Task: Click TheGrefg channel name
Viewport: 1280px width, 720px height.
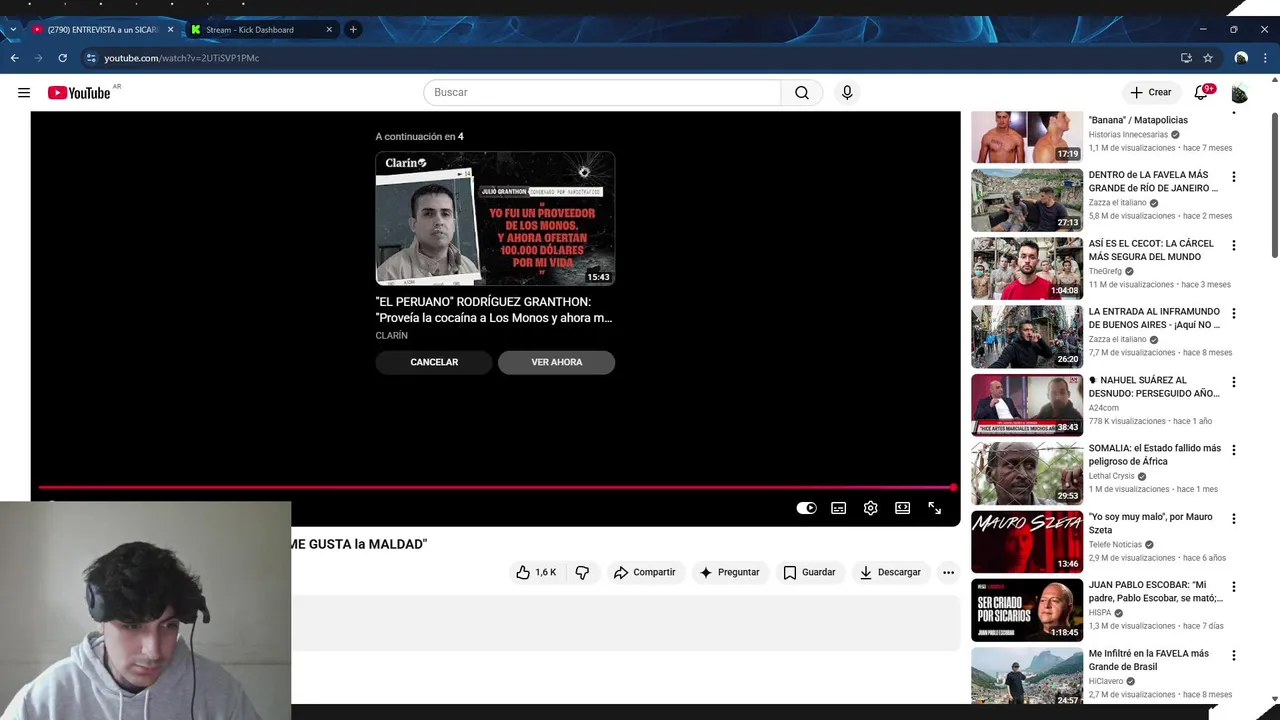Action: pyautogui.click(x=1105, y=271)
